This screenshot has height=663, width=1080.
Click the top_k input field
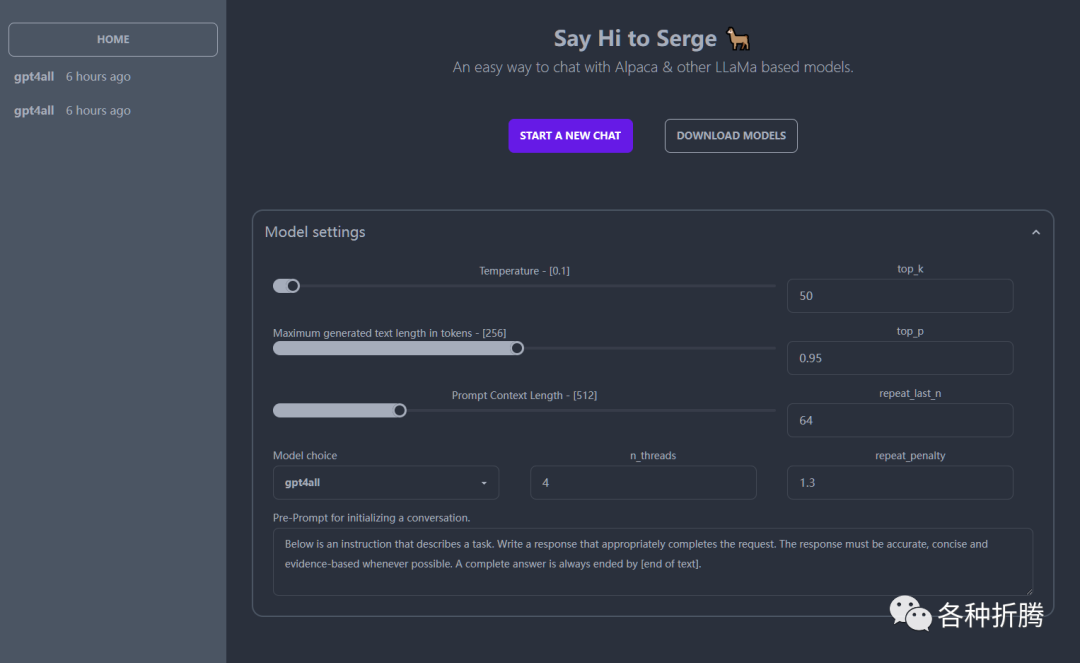click(900, 296)
